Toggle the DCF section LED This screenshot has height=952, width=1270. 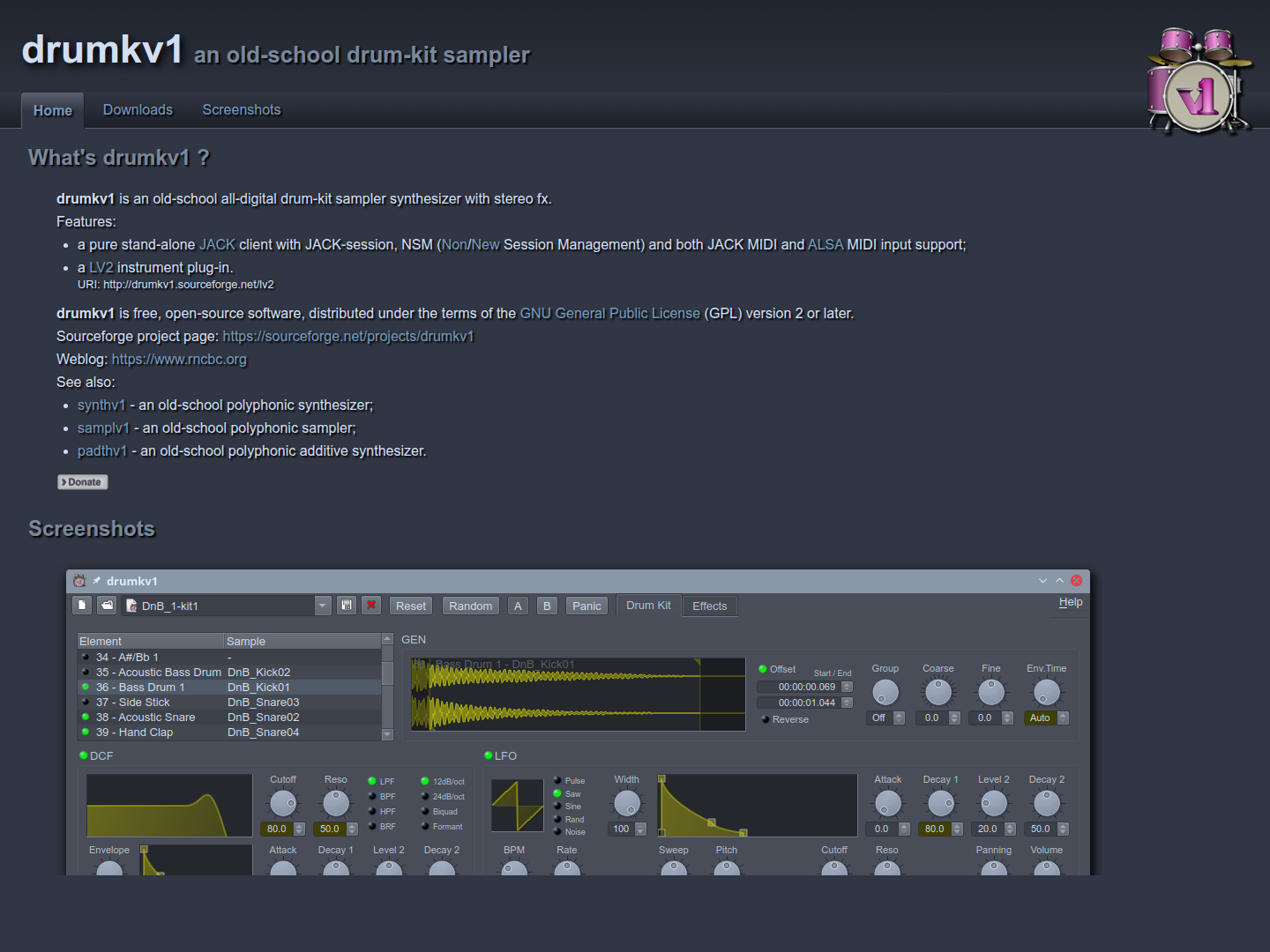[x=84, y=755]
